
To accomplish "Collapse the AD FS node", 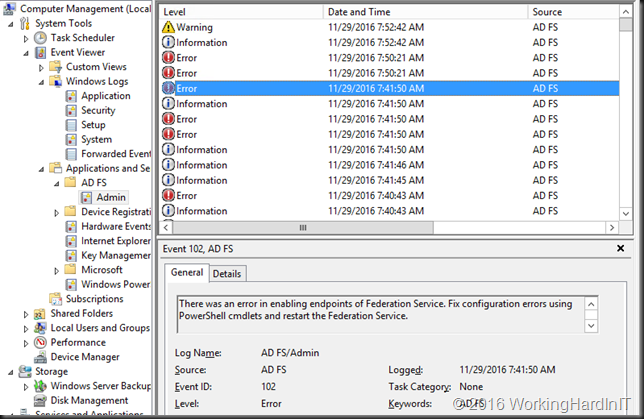I will coord(57,184).
